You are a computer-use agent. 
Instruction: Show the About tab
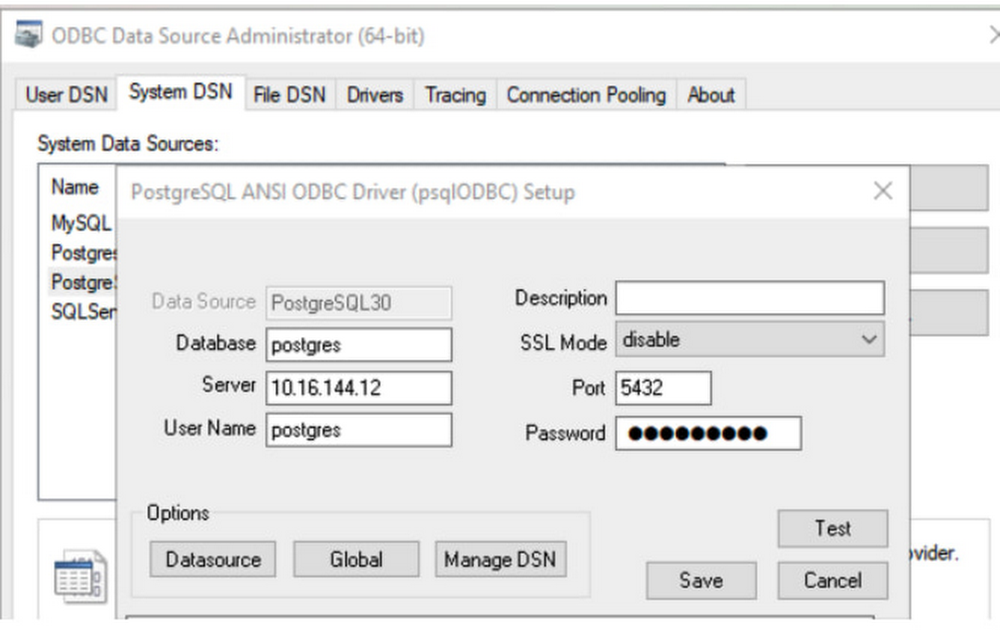point(711,95)
